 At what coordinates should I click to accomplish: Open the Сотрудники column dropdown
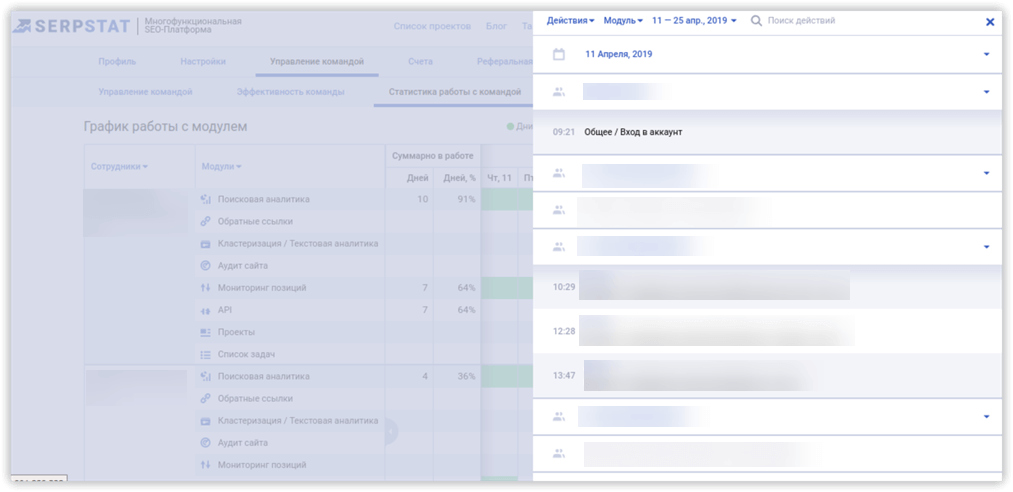click(x=119, y=167)
